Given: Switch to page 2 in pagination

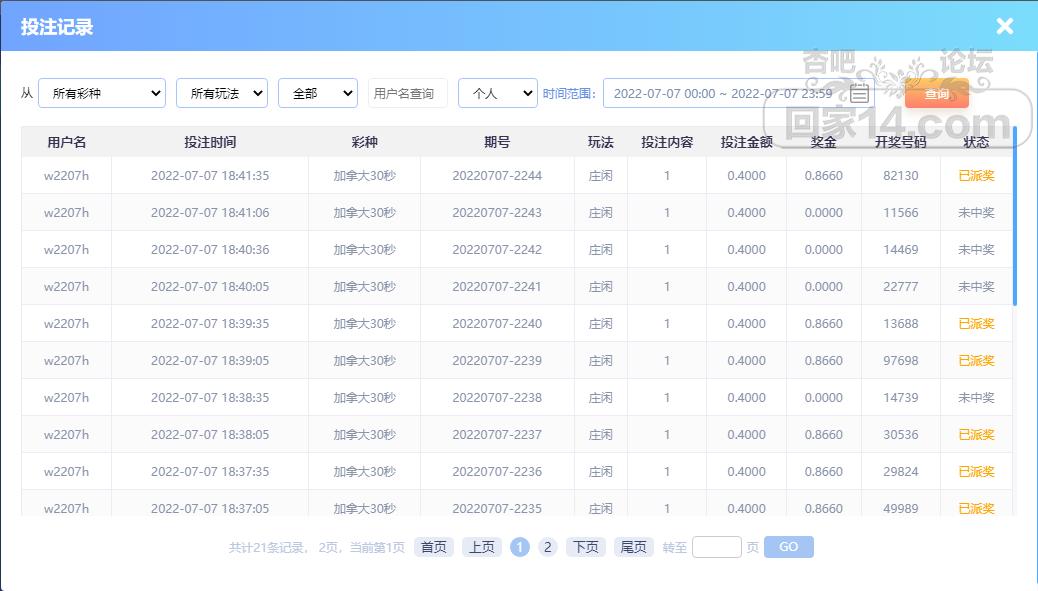Looking at the screenshot, I should click(x=547, y=547).
